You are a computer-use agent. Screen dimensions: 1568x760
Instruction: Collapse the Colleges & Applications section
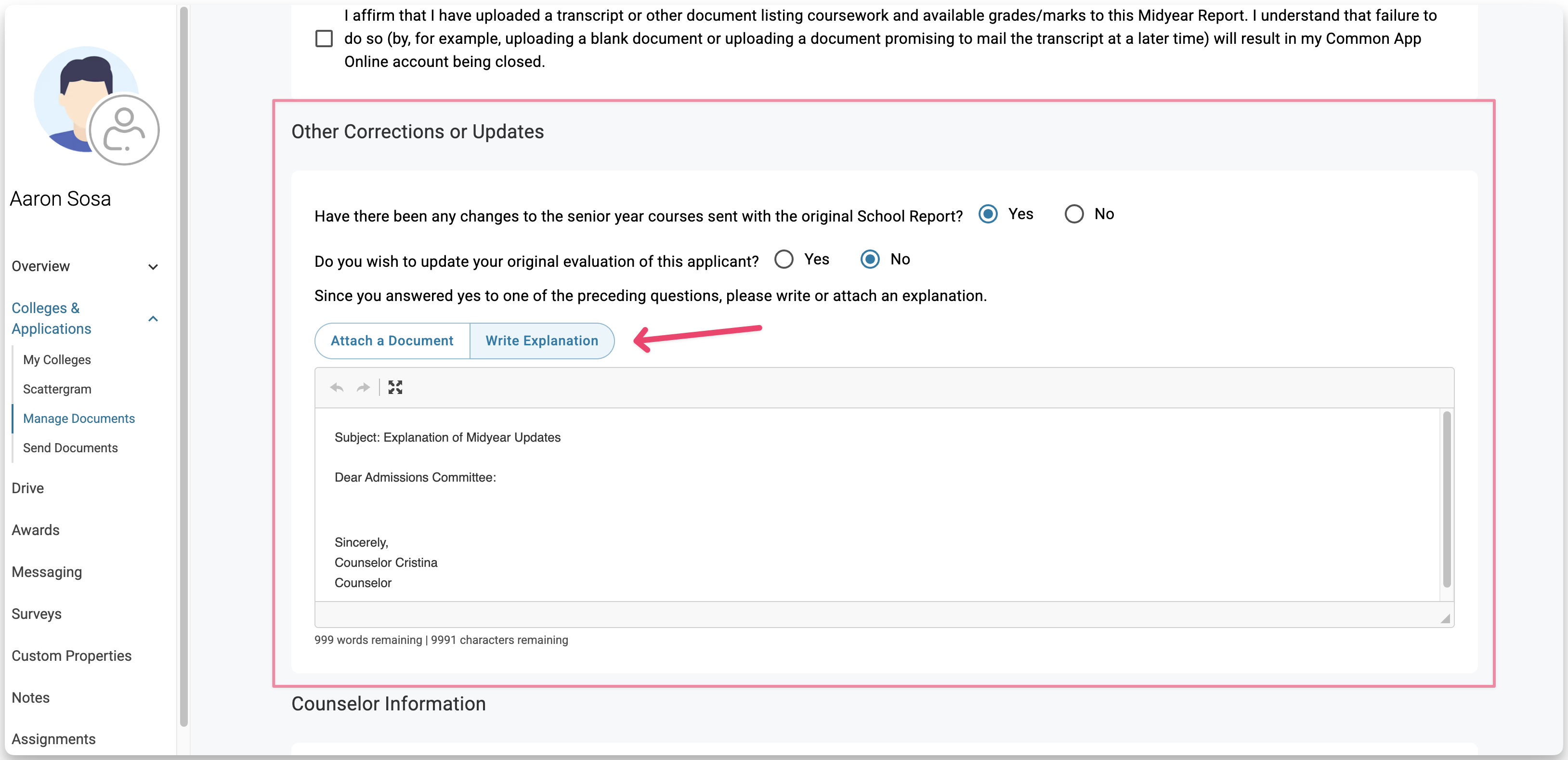[x=154, y=318]
